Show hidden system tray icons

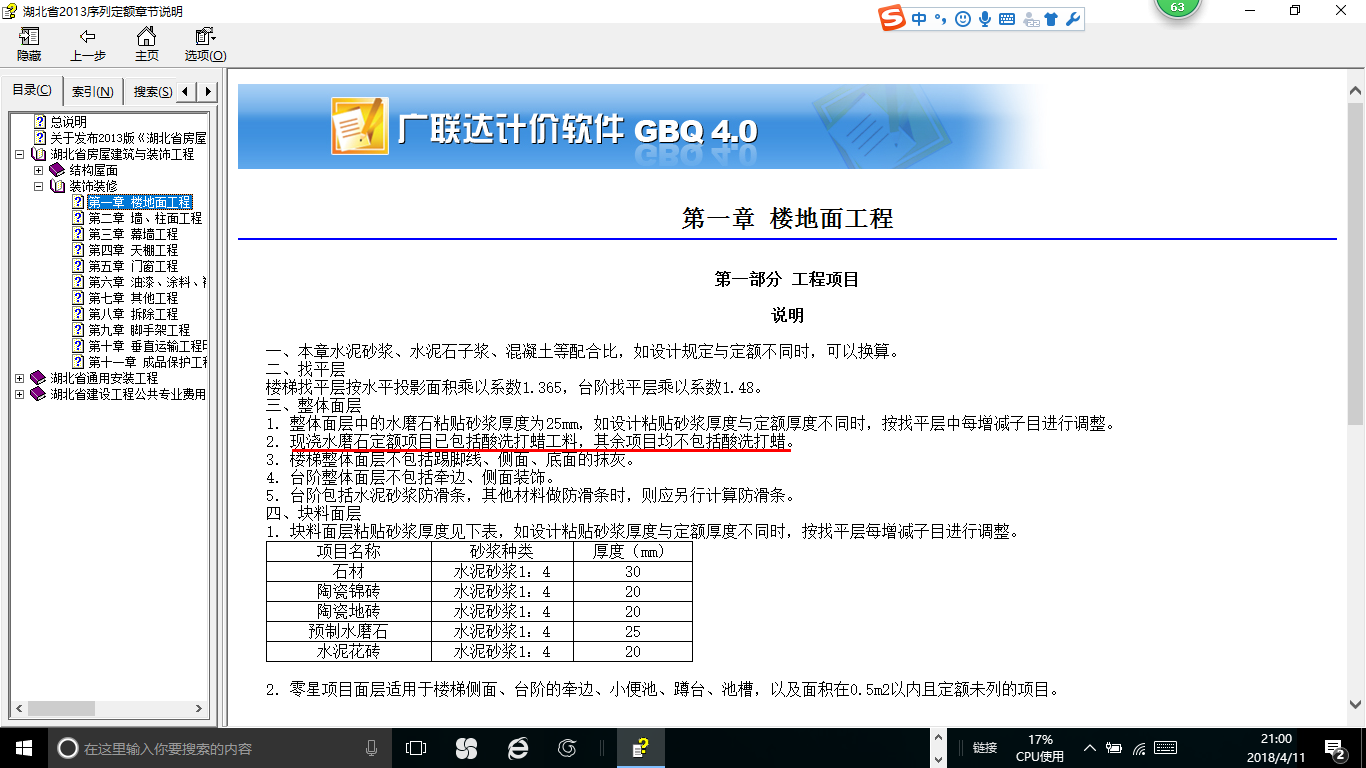point(1088,747)
